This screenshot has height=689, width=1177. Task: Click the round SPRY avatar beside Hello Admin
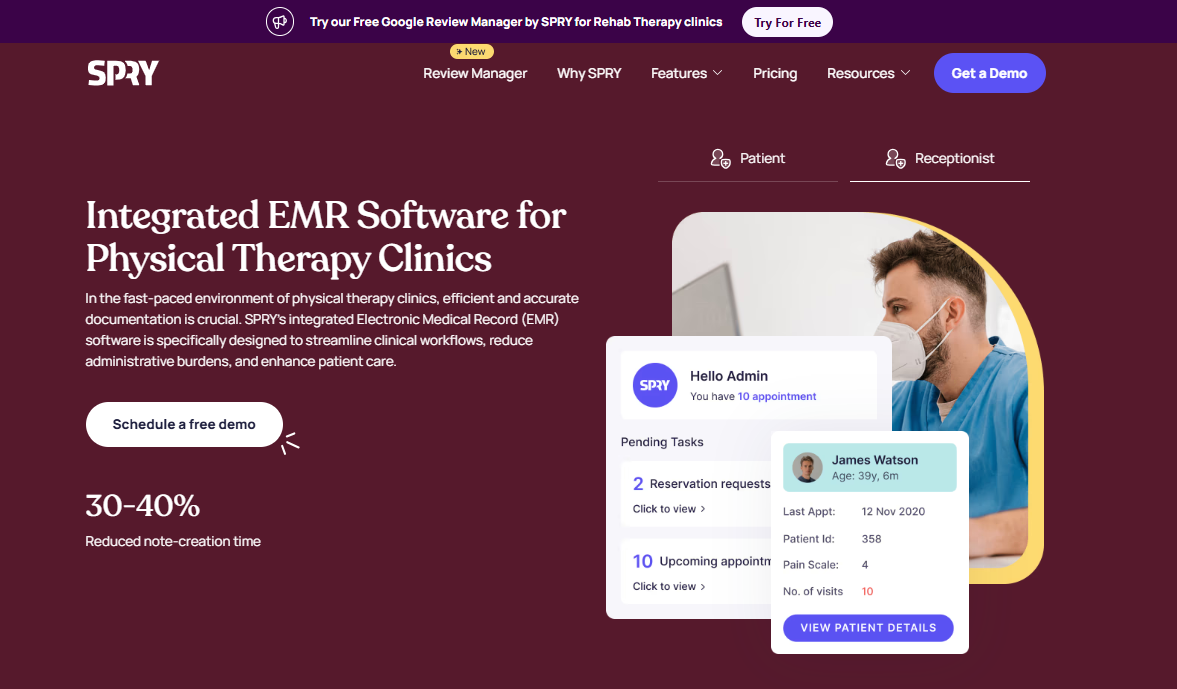click(x=655, y=385)
